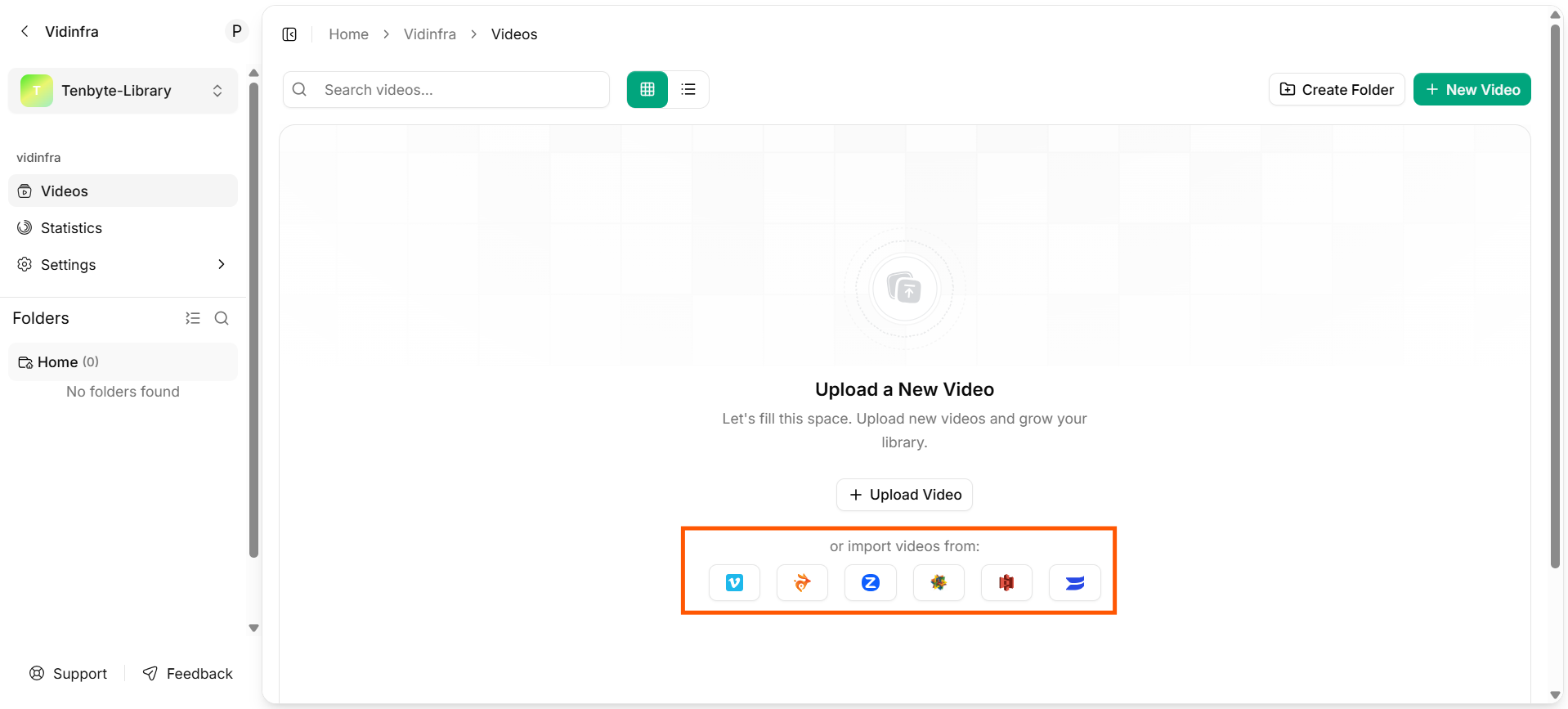Click the Upload Video button
The image size is (1568, 709).
904,495
